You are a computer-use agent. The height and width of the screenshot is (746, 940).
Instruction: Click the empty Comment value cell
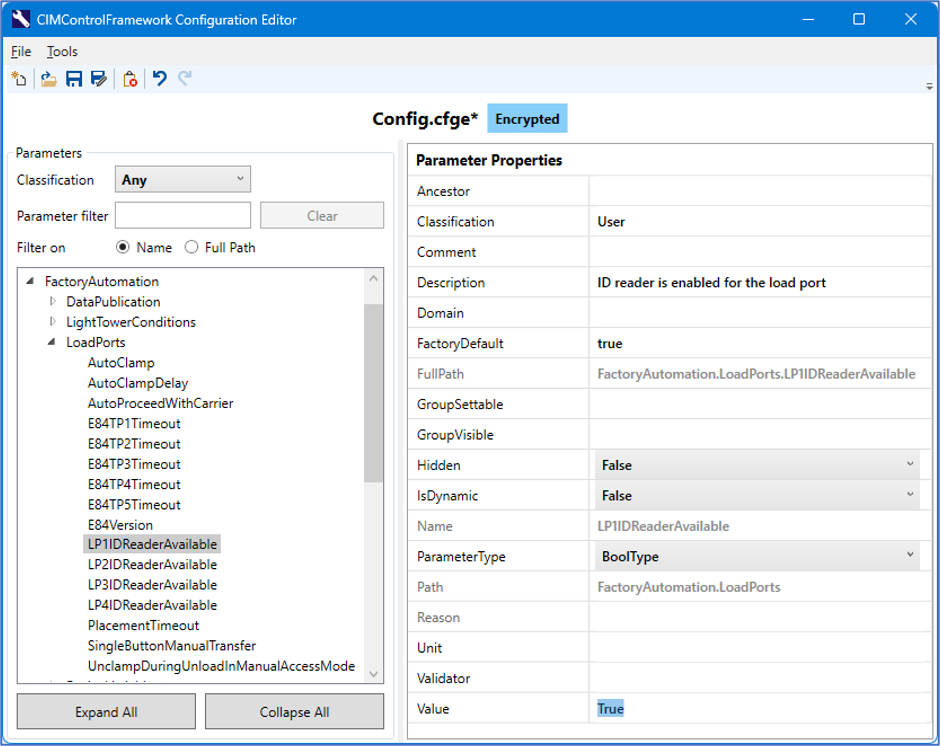760,252
